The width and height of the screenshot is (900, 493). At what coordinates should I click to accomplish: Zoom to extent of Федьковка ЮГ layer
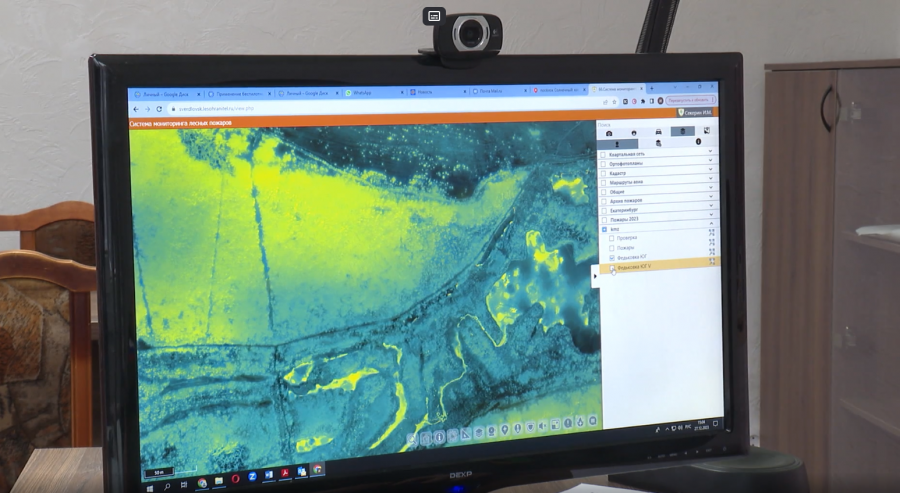(712, 257)
